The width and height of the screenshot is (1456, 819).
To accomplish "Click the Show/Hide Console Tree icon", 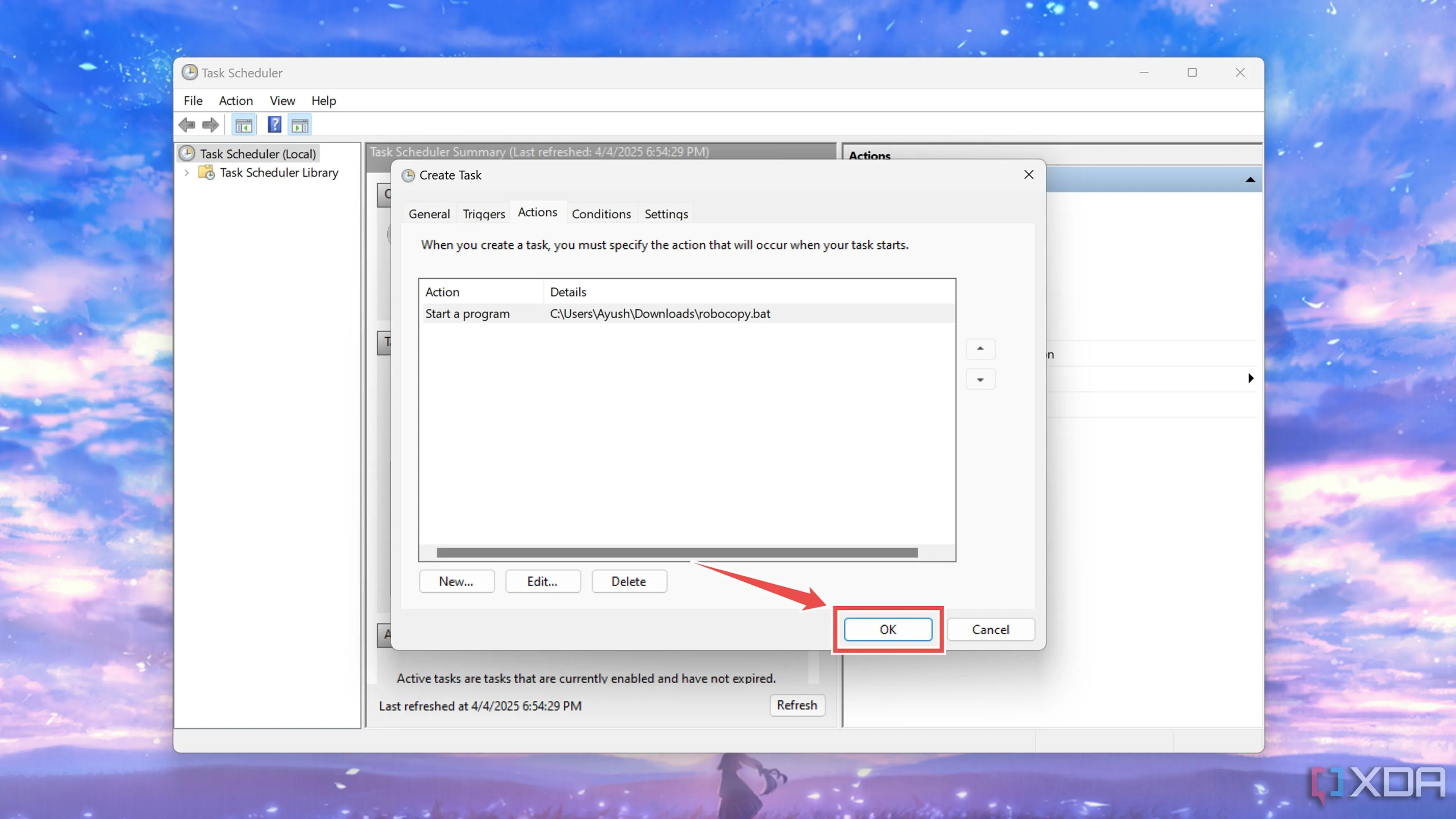I will coord(243,126).
